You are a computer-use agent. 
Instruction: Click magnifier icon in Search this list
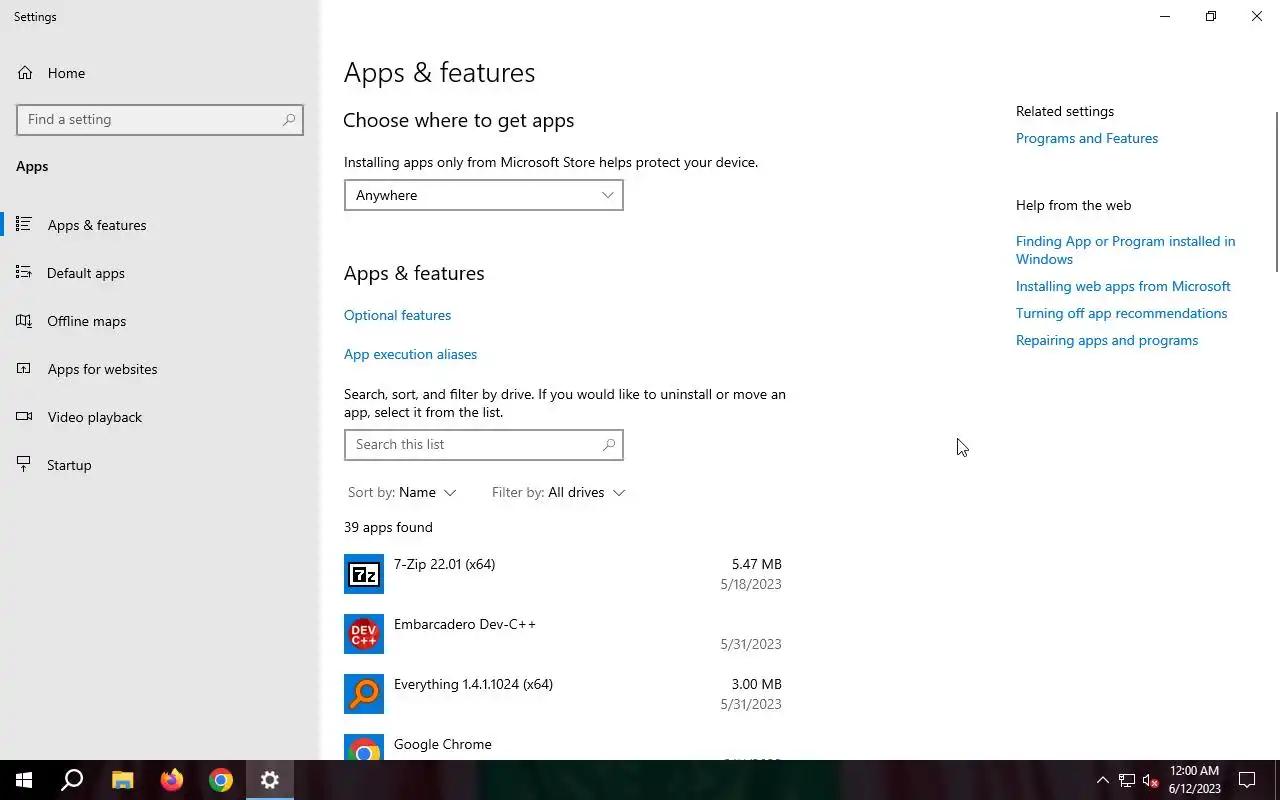pos(609,445)
